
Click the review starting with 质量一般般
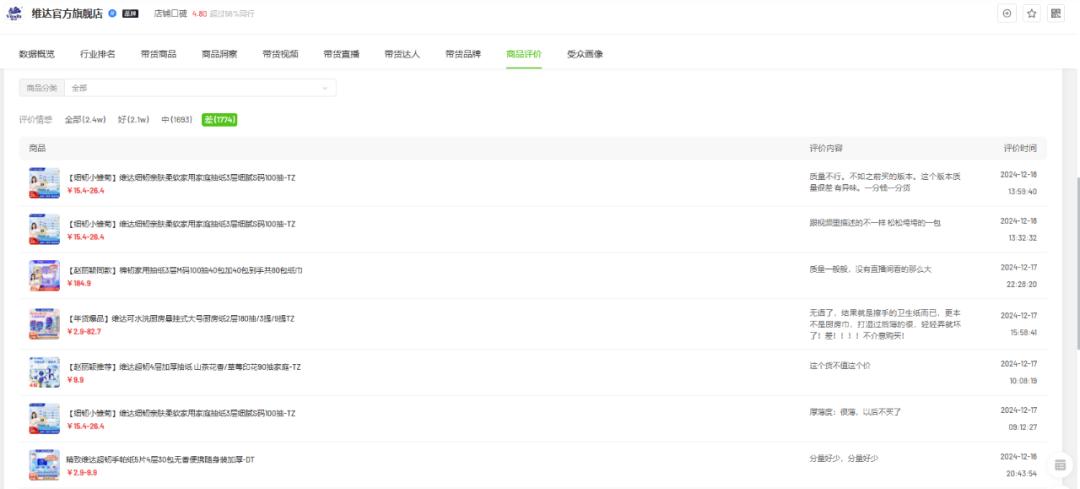click(870, 269)
